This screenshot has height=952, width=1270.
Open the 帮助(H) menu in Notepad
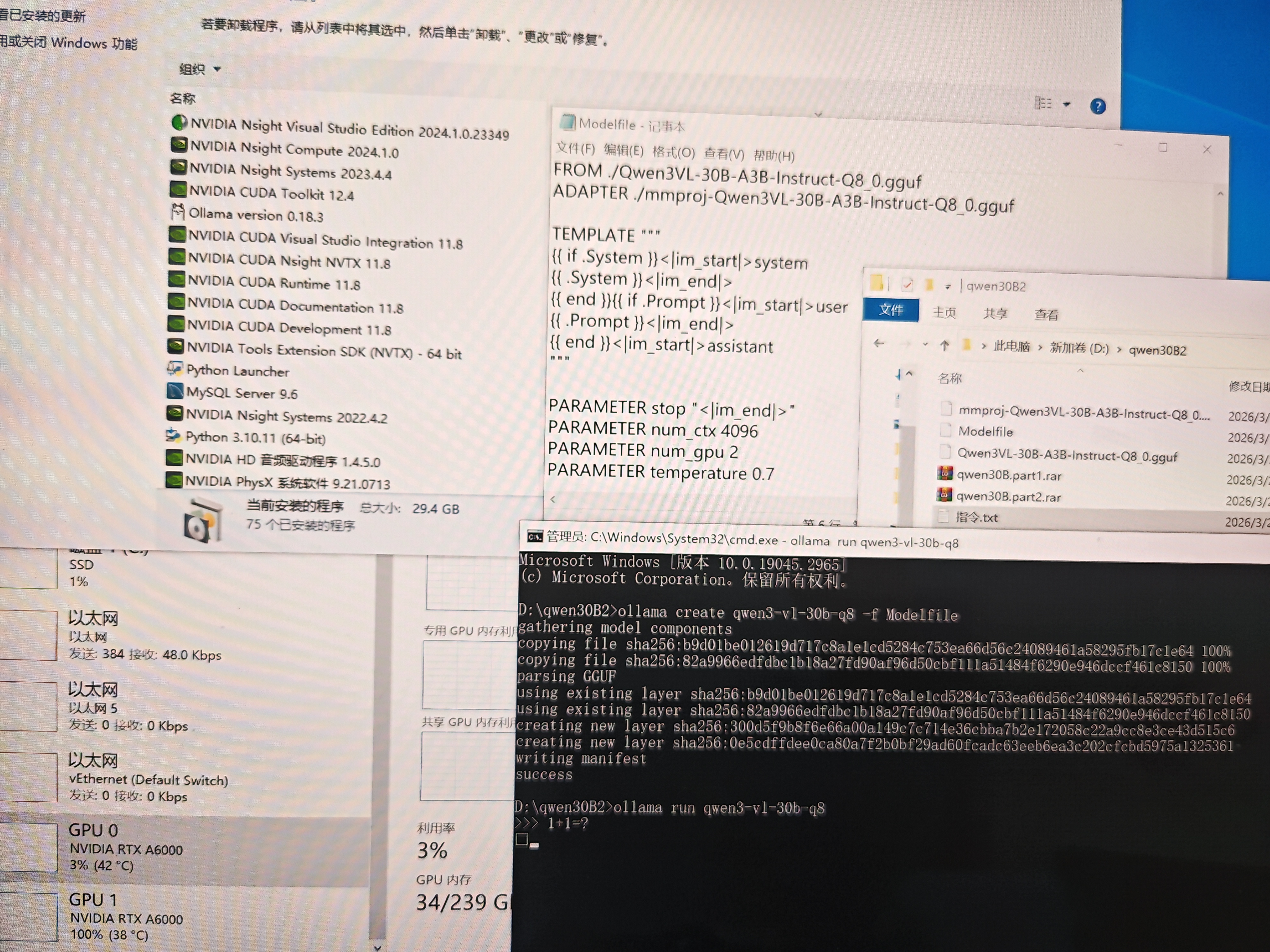tap(774, 156)
